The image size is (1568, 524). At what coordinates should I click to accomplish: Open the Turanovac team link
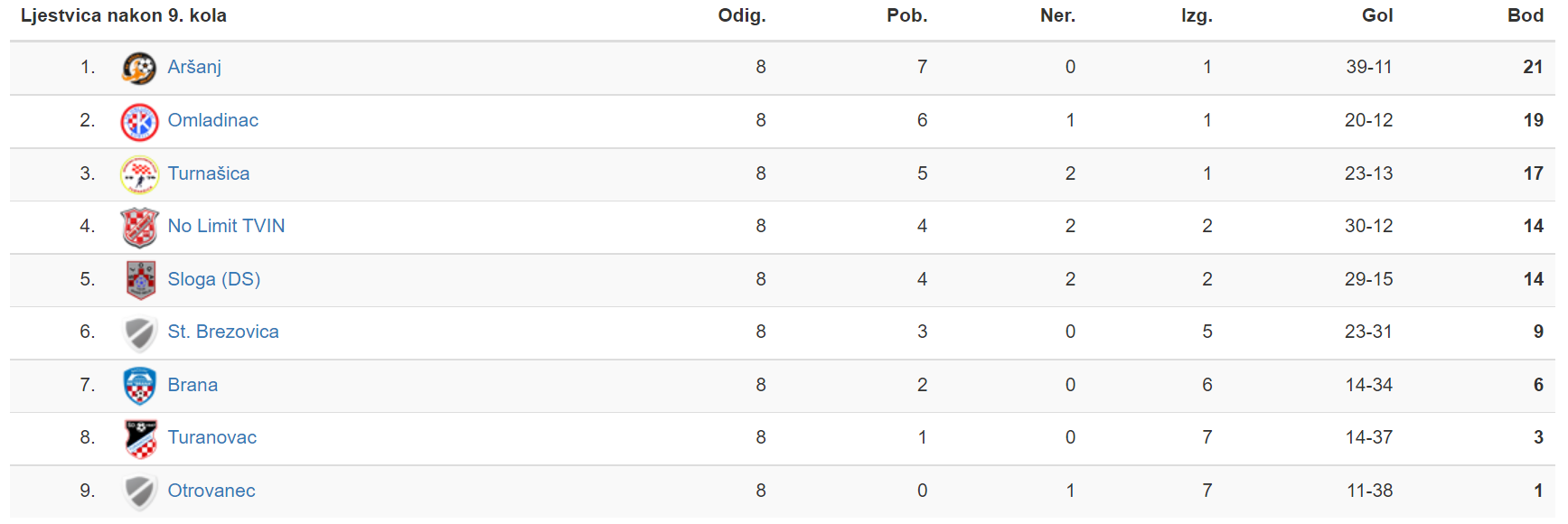coord(212,437)
